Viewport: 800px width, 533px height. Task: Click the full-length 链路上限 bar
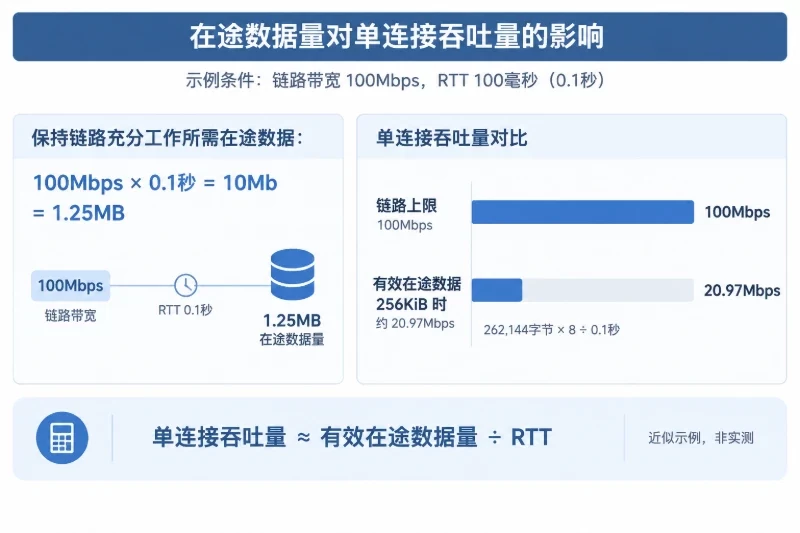pyautogui.click(x=583, y=212)
